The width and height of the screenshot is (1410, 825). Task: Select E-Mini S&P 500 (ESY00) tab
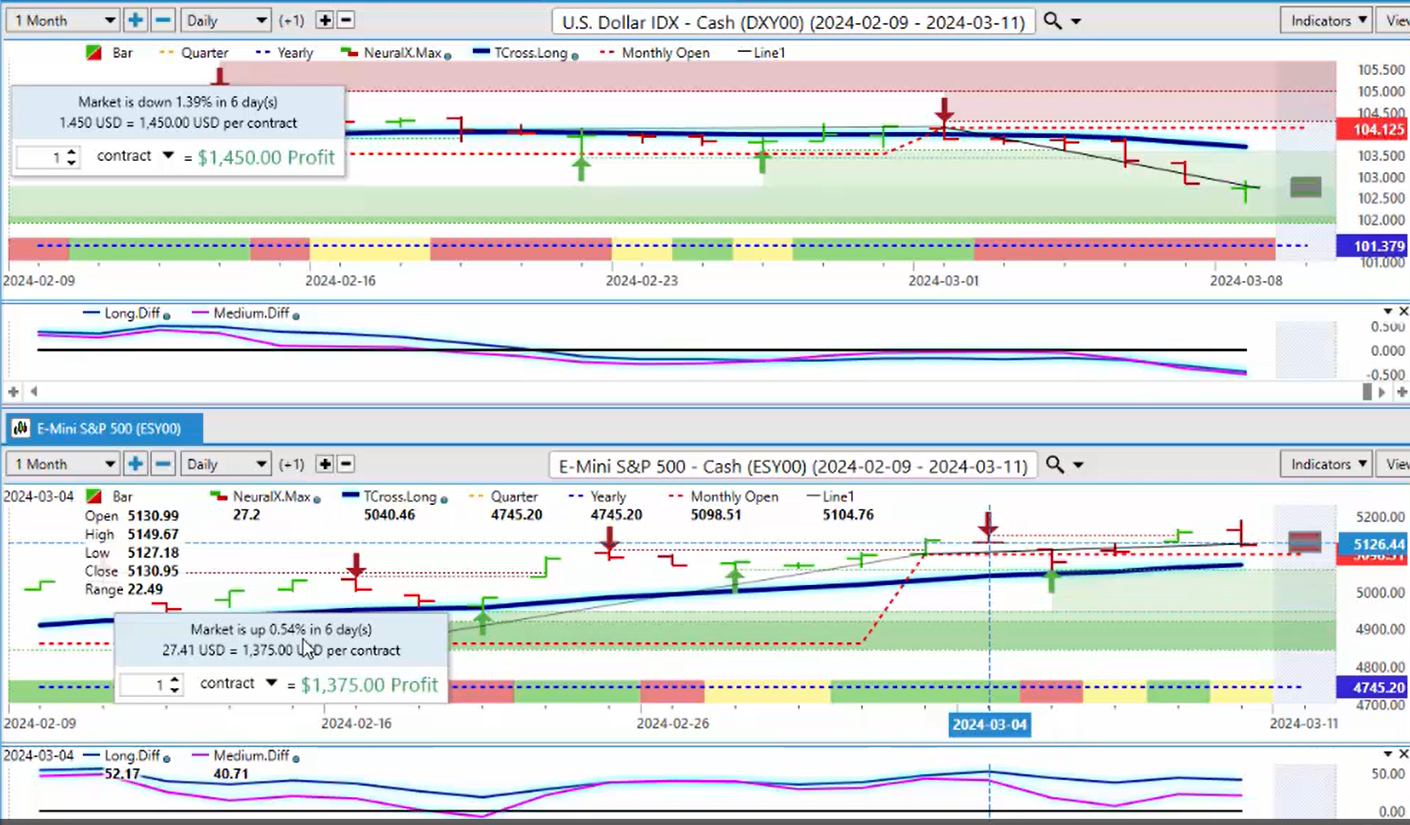pos(105,429)
